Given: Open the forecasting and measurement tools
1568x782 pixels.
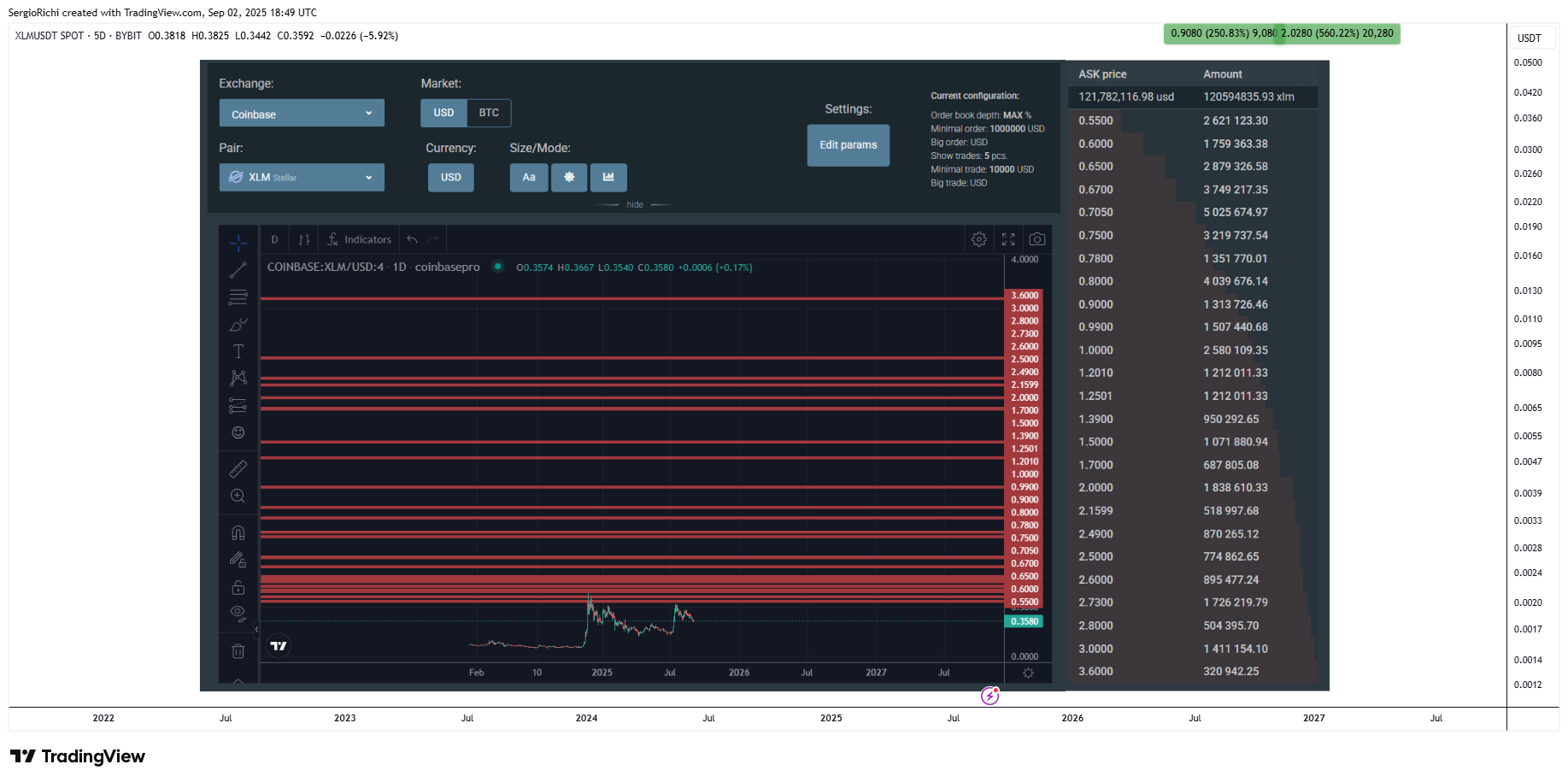Looking at the screenshot, I should 238,405.
